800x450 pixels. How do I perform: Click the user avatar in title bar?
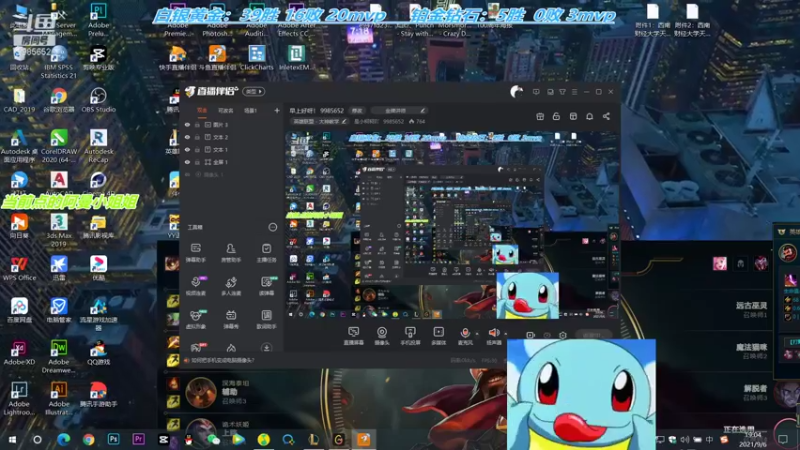516,92
